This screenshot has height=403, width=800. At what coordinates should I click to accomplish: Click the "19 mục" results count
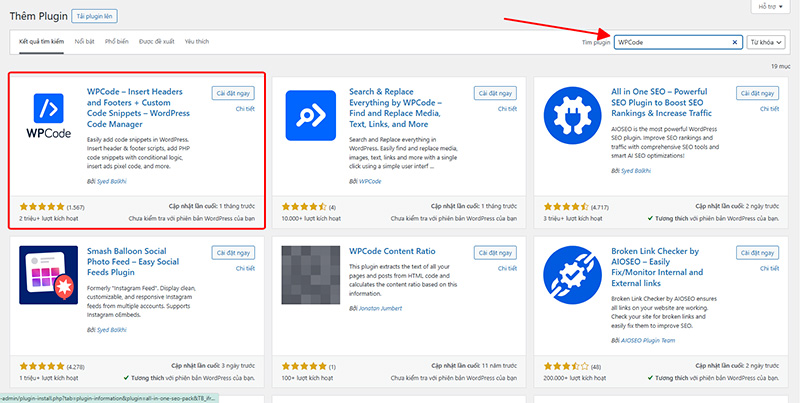coord(780,67)
